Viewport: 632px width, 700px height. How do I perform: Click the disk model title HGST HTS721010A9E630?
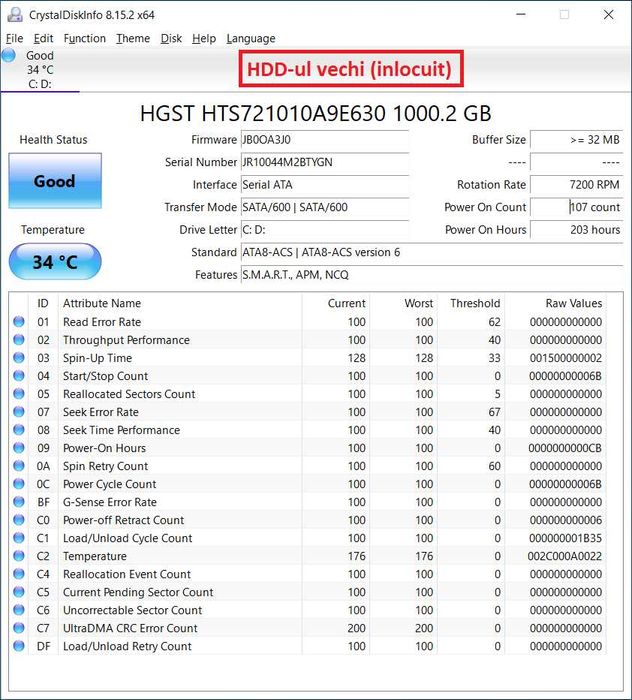316,113
